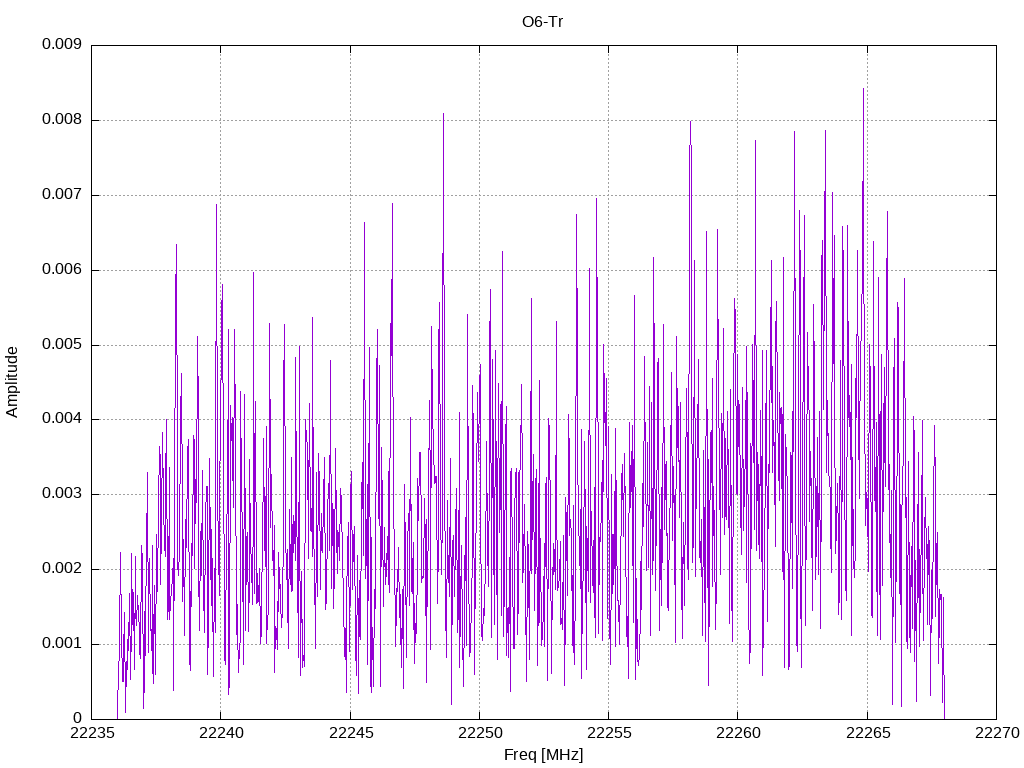
Task: Click the 22270 x-axis tick label
Action: click(997, 733)
